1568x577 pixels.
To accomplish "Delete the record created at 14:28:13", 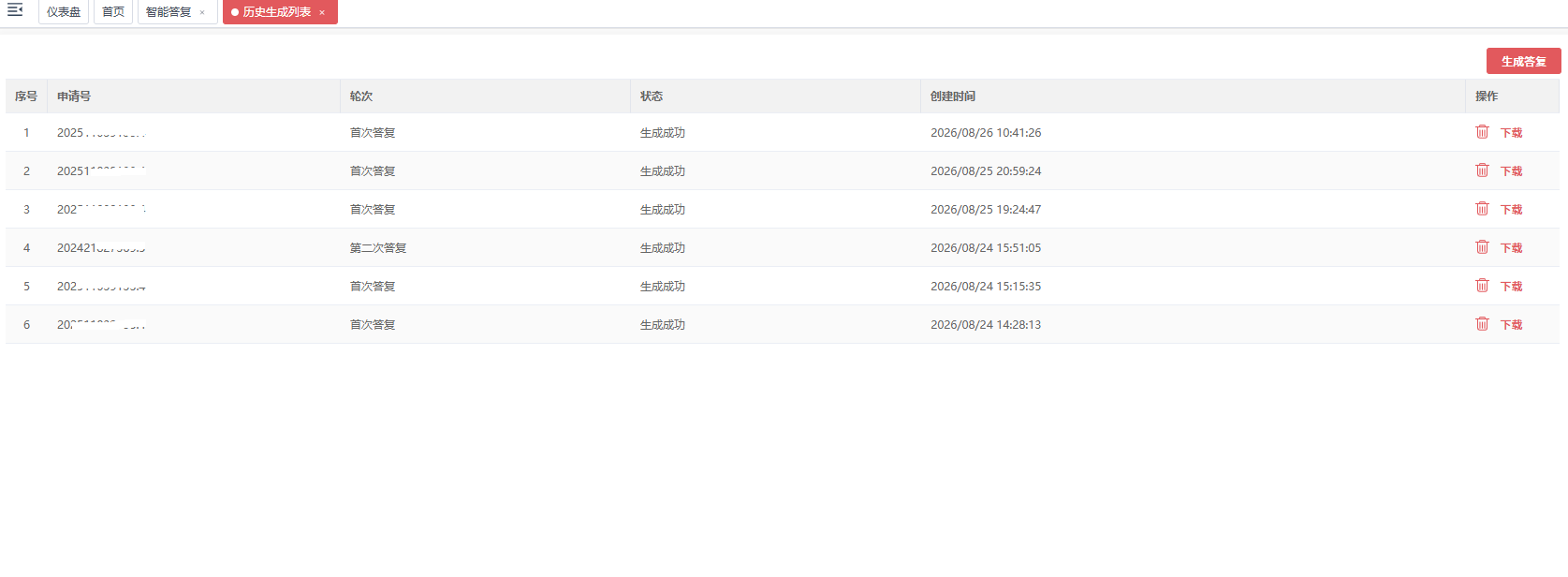I will pos(1482,324).
